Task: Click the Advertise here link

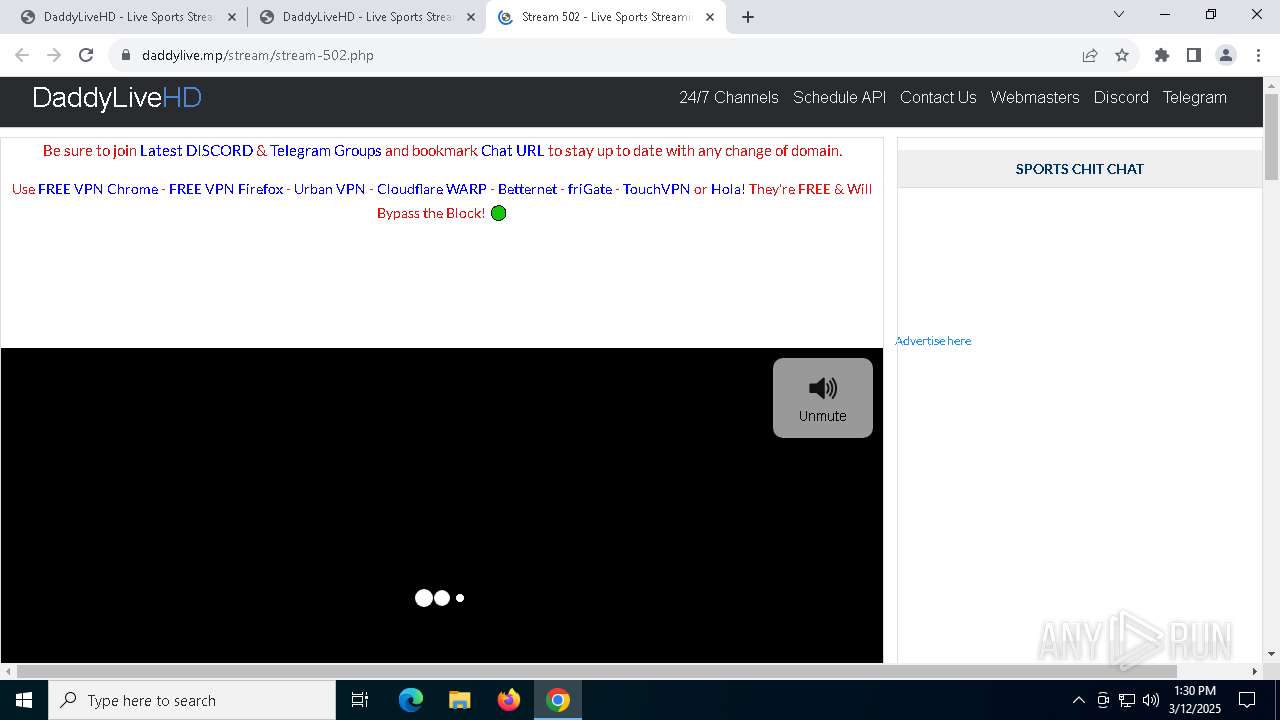Action: click(933, 341)
